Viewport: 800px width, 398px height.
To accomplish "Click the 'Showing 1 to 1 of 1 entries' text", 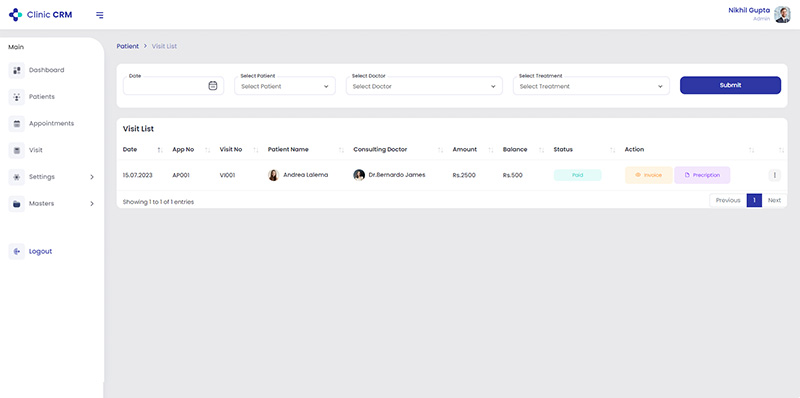I will click(158, 202).
